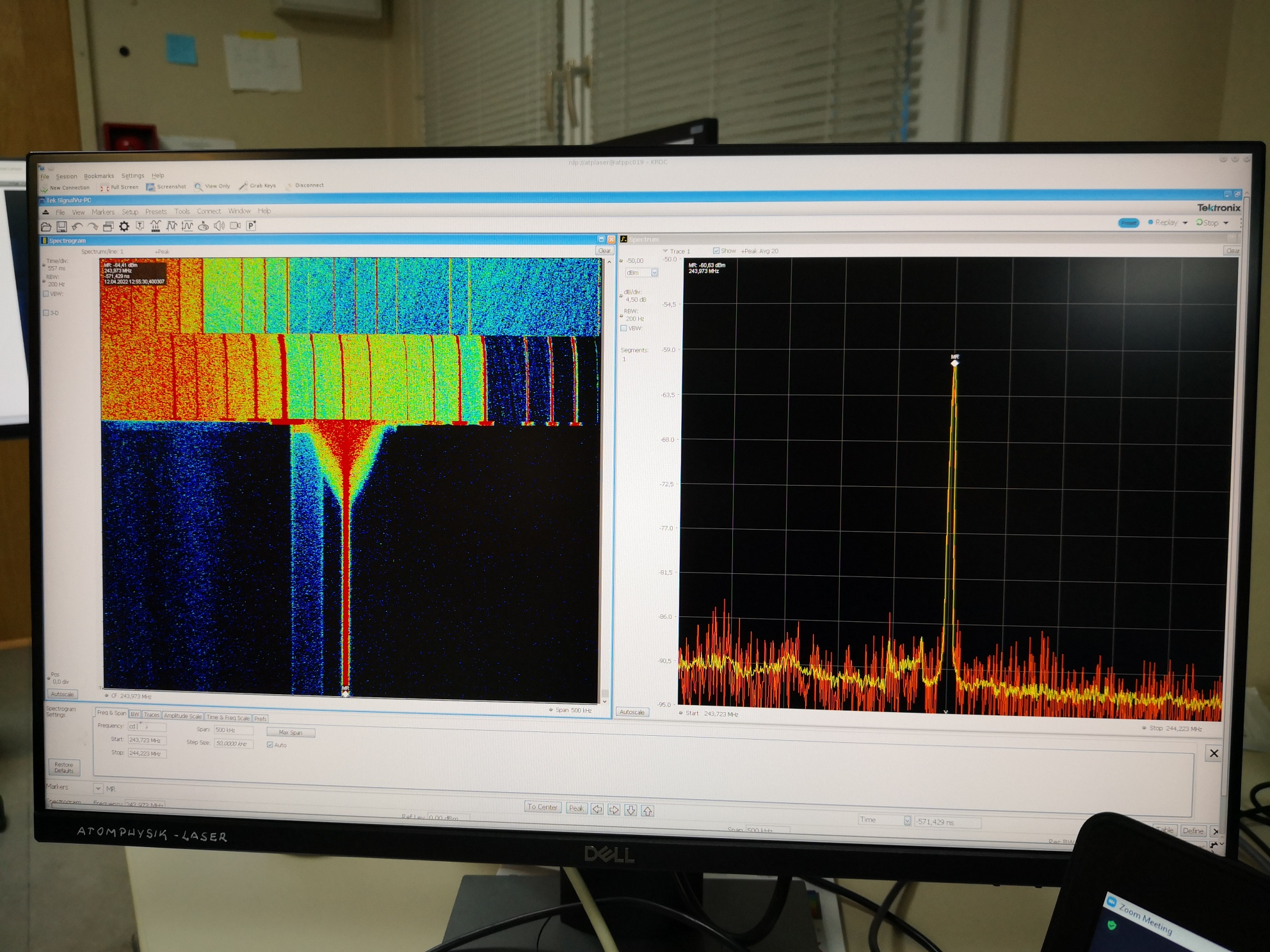
Task: Click the Analysis waveform toolbar icon
Action: (x=172, y=226)
